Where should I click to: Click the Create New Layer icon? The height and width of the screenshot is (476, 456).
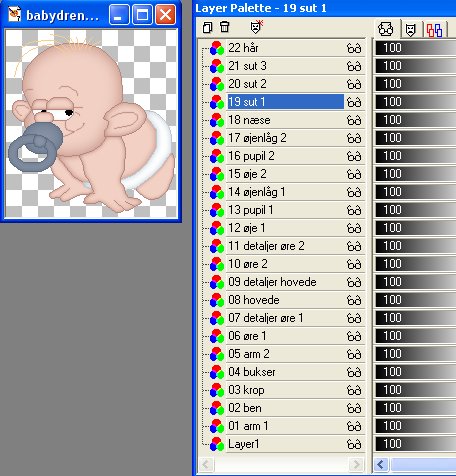click(207, 27)
